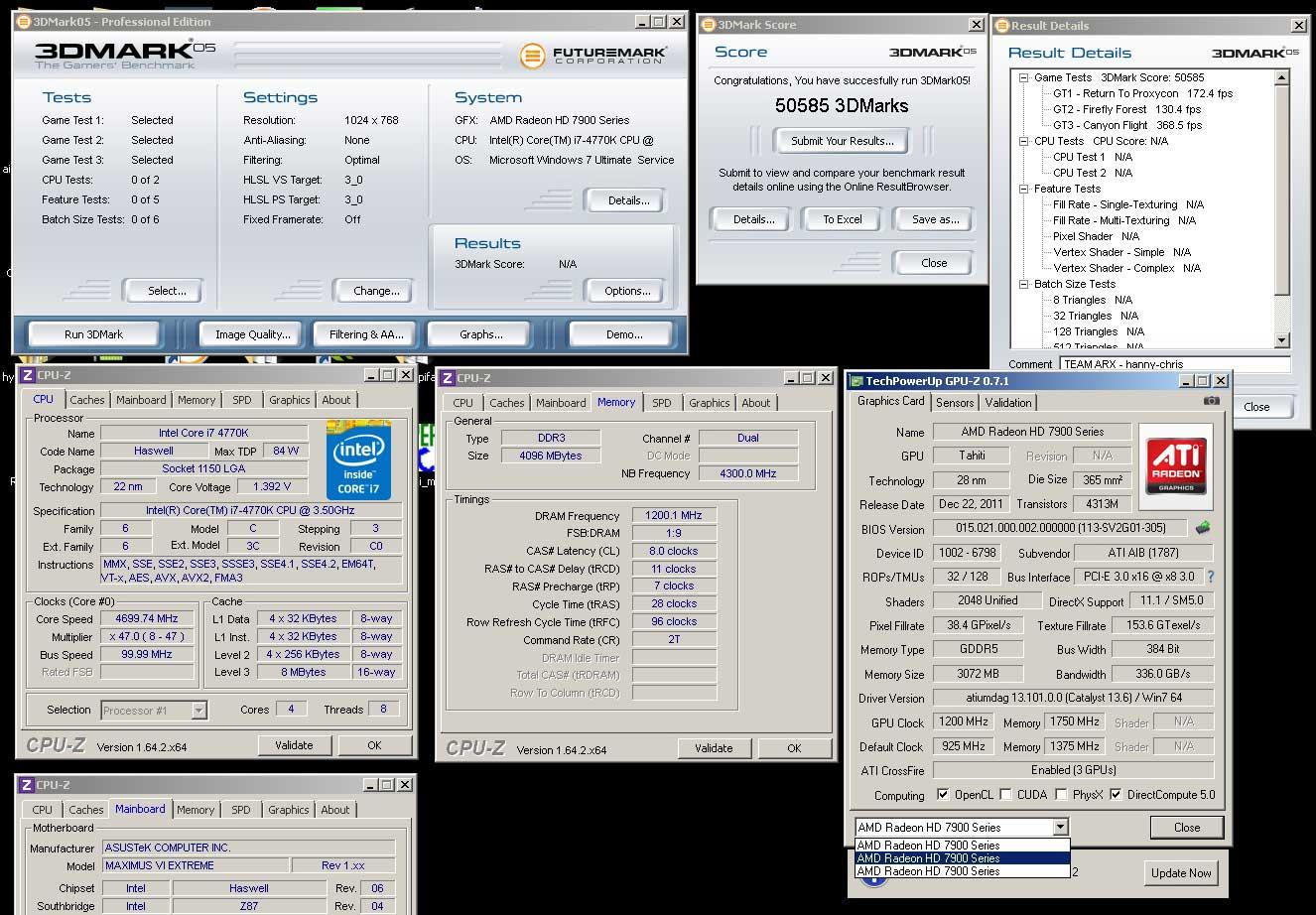1316x915 pixels.
Task: Select Pixel Shader tree item
Action: (1096, 236)
